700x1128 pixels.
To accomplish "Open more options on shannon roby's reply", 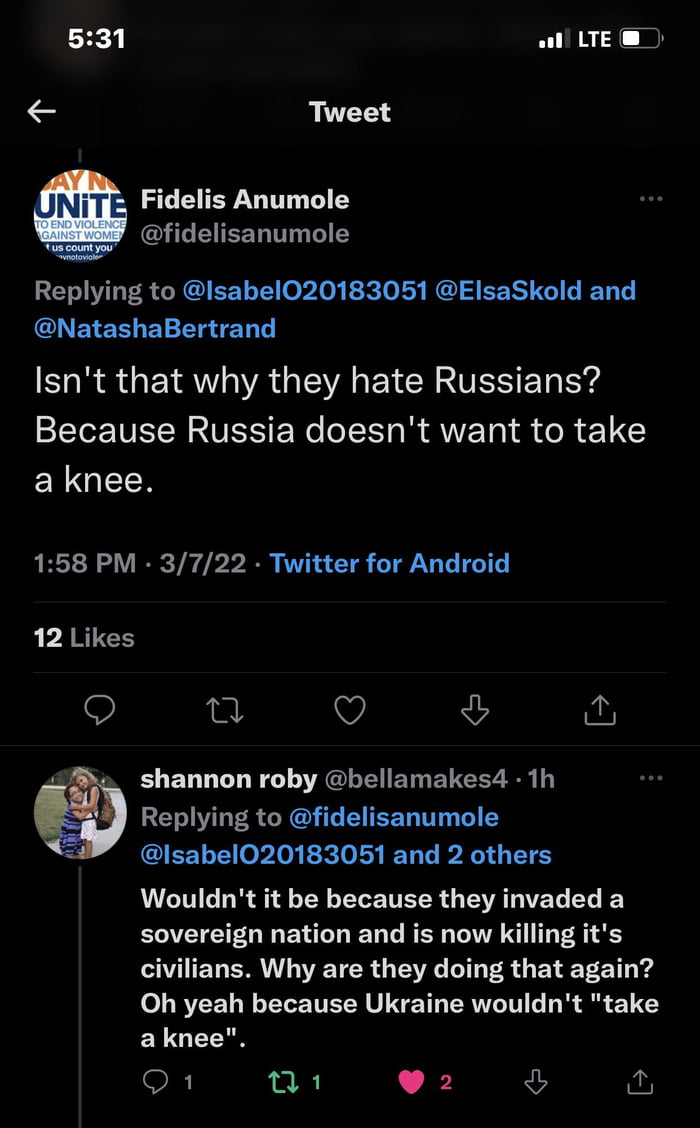I will point(651,778).
